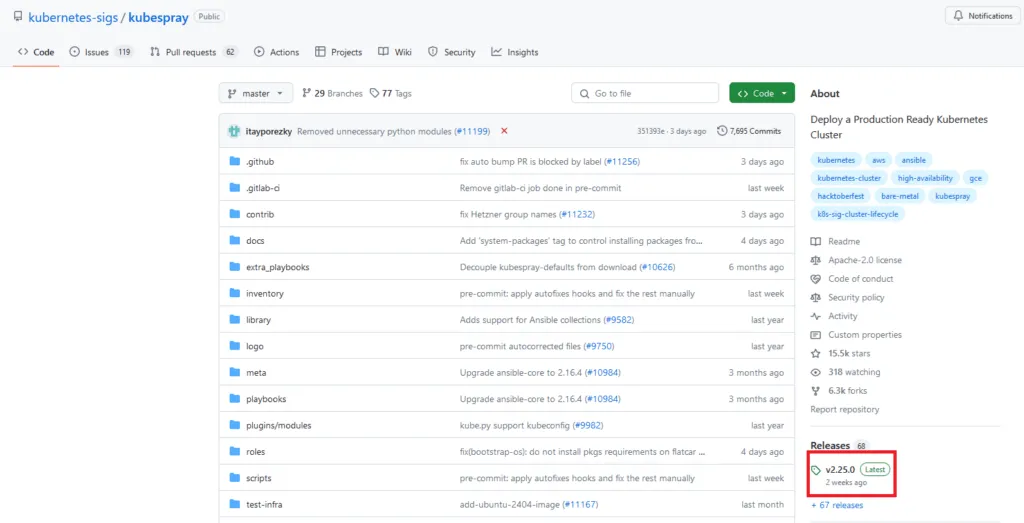Open the kubernetes-sigs organization link
1024x523 pixels.
[x=72, y=18]
